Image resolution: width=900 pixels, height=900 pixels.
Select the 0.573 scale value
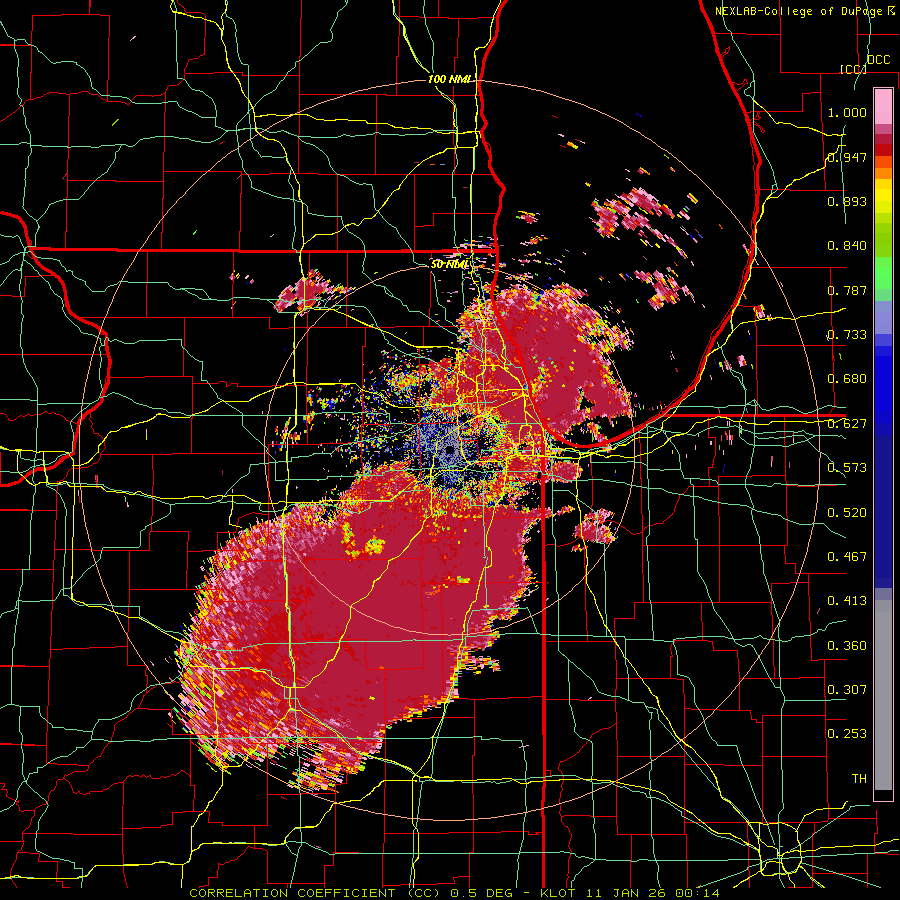click(847, 468)
